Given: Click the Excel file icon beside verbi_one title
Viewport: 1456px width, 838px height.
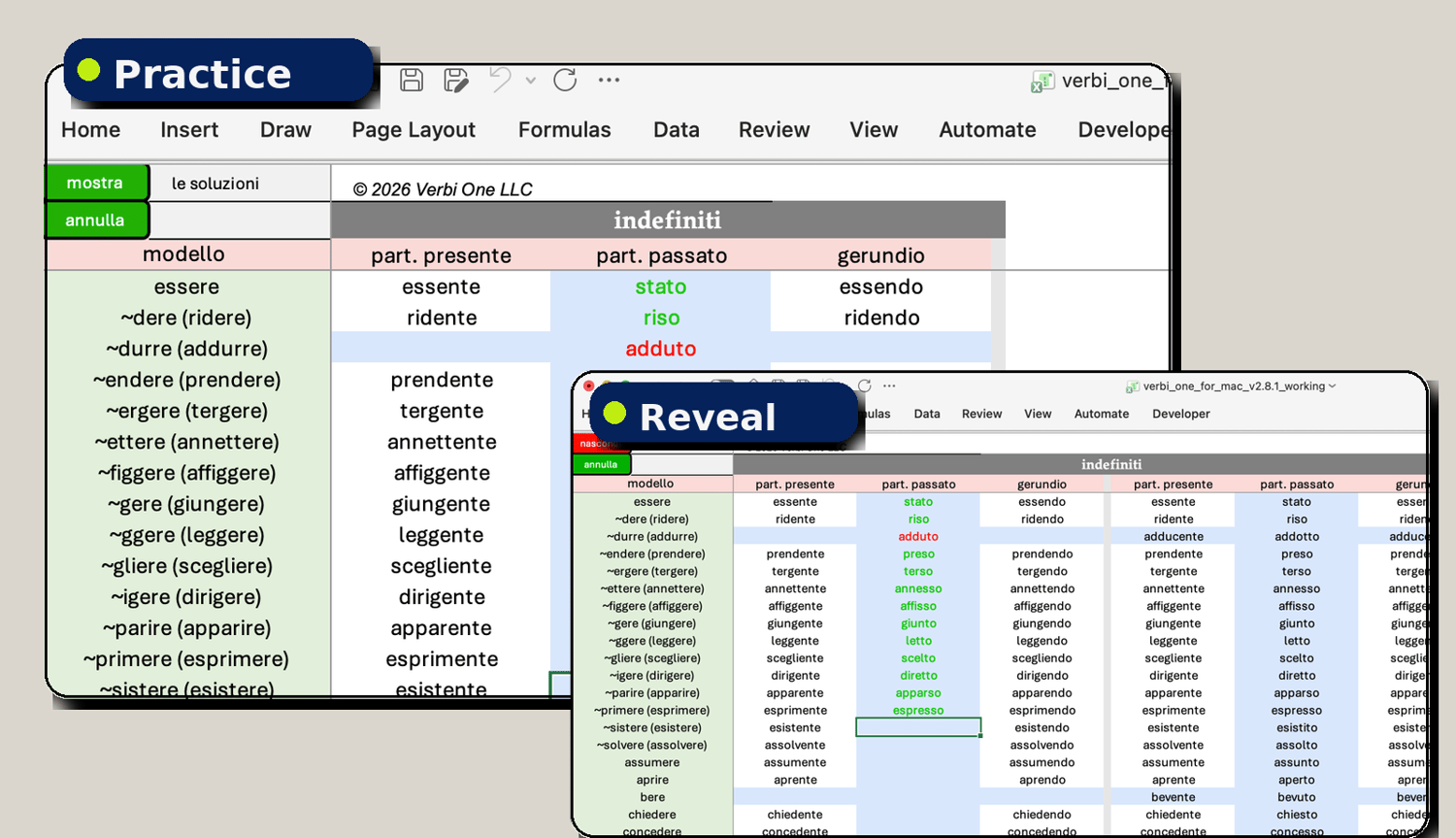Looking at the screenshot, I should click(x=1042, y=82).
